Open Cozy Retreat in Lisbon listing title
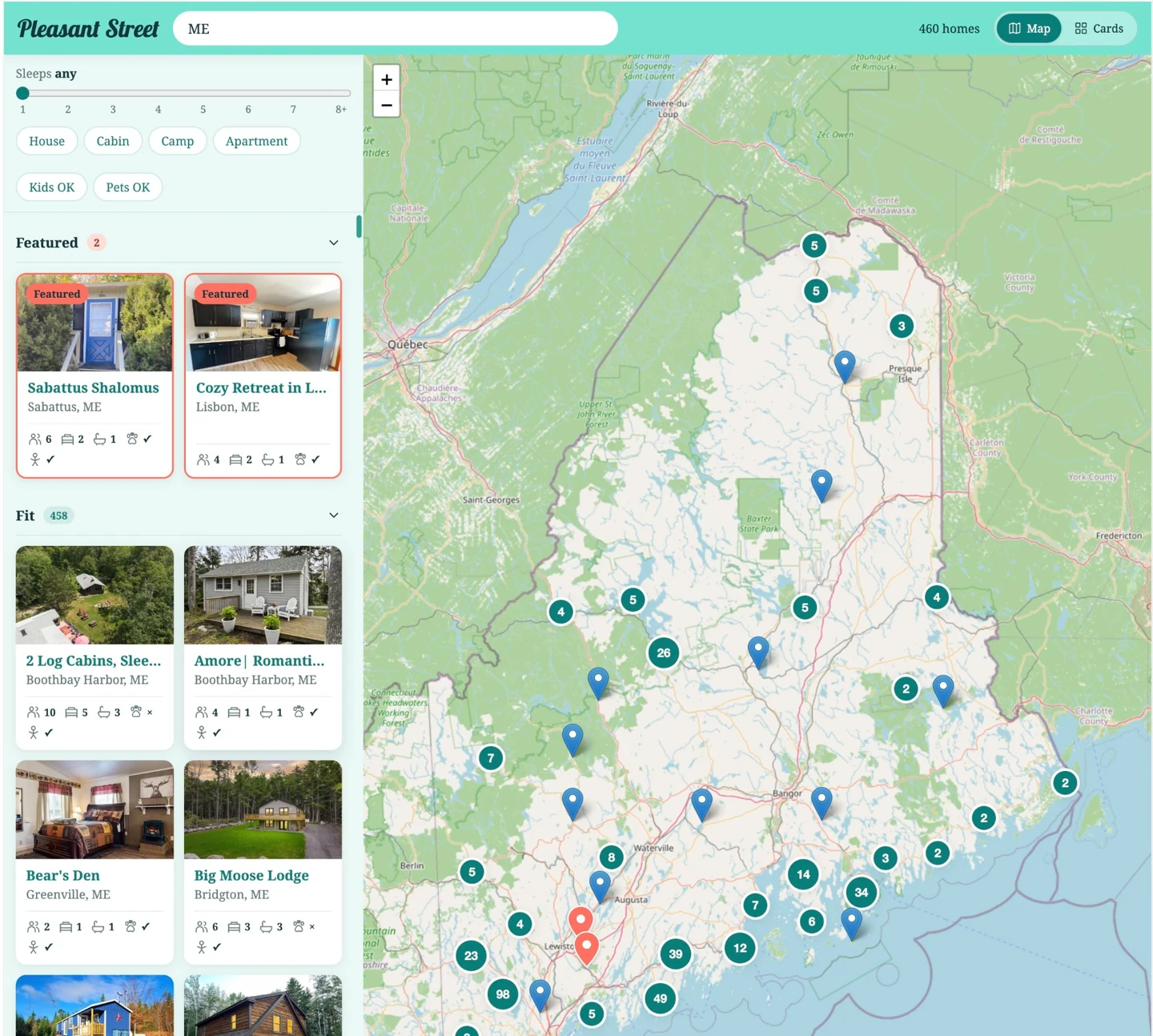 [x=261, y=387]
